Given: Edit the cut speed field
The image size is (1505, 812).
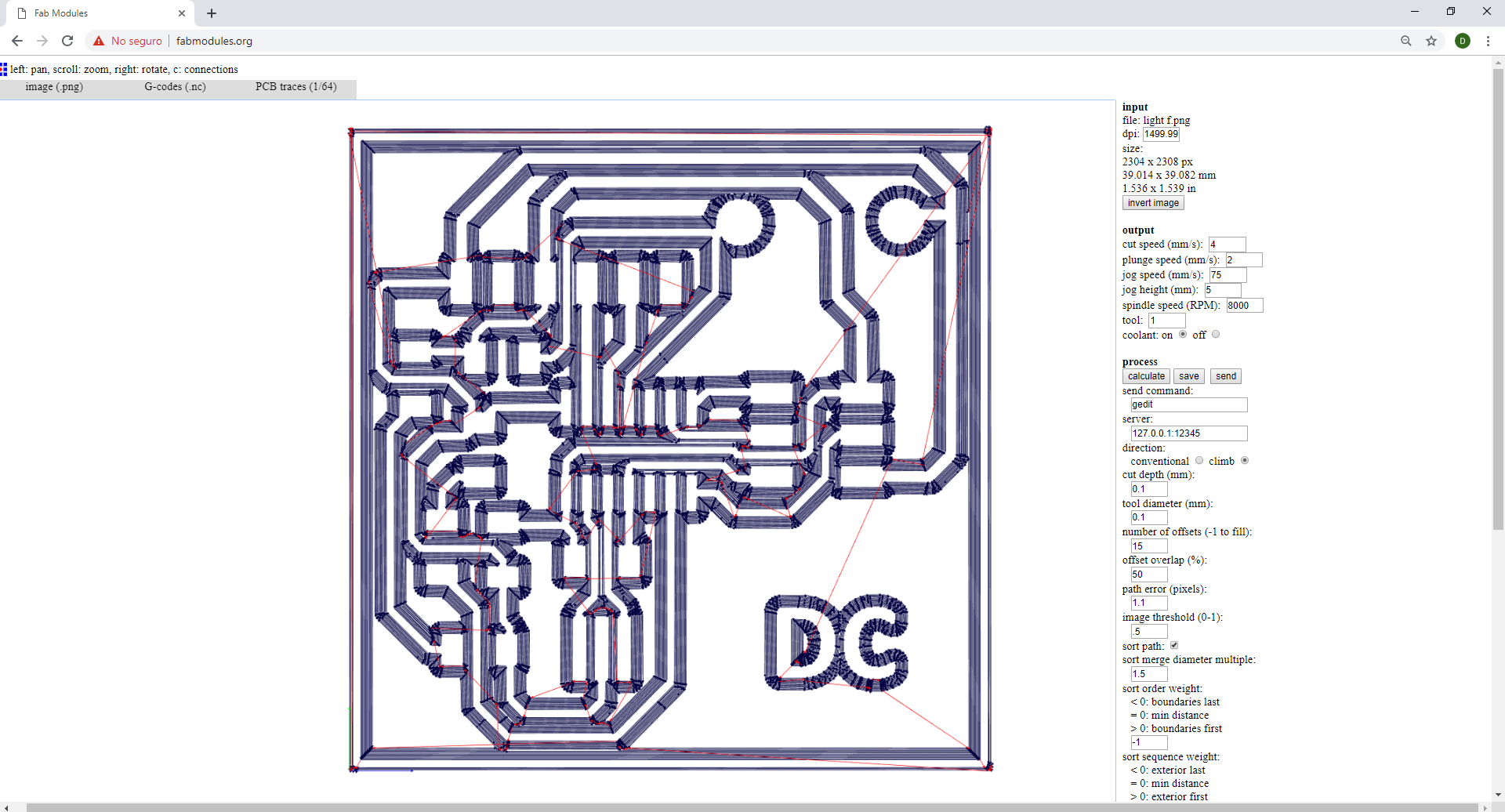Looking at the screenshot, I should tap(1227, 245).
